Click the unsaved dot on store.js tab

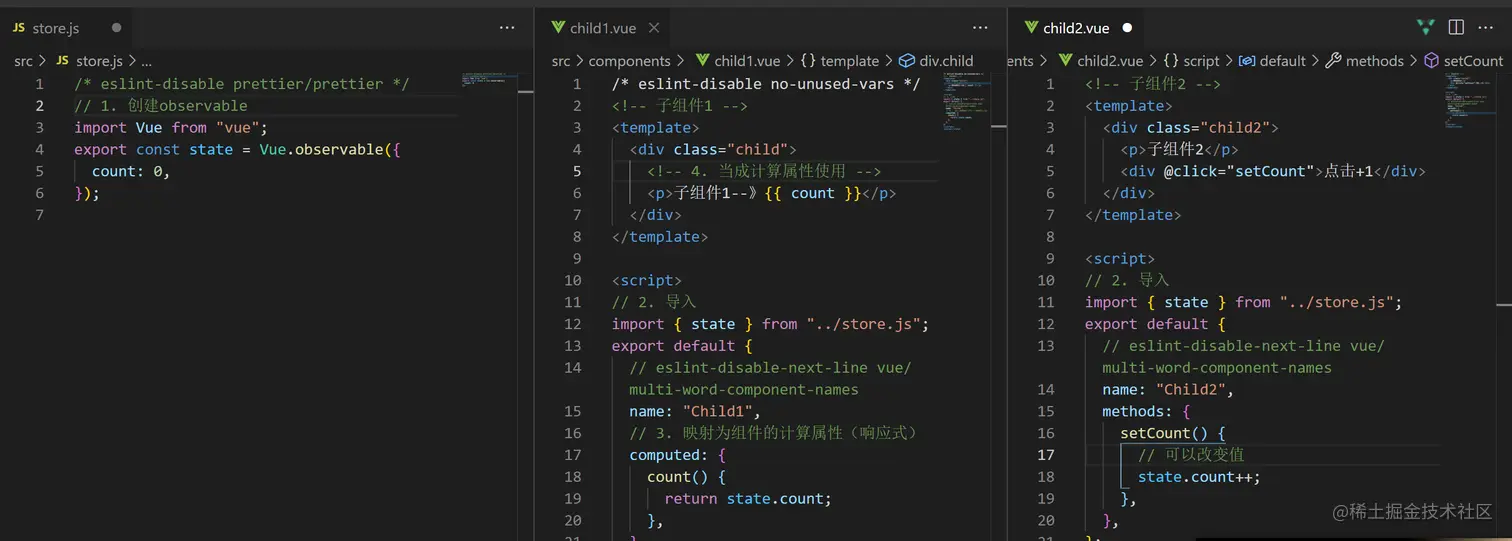click(117, 28)
